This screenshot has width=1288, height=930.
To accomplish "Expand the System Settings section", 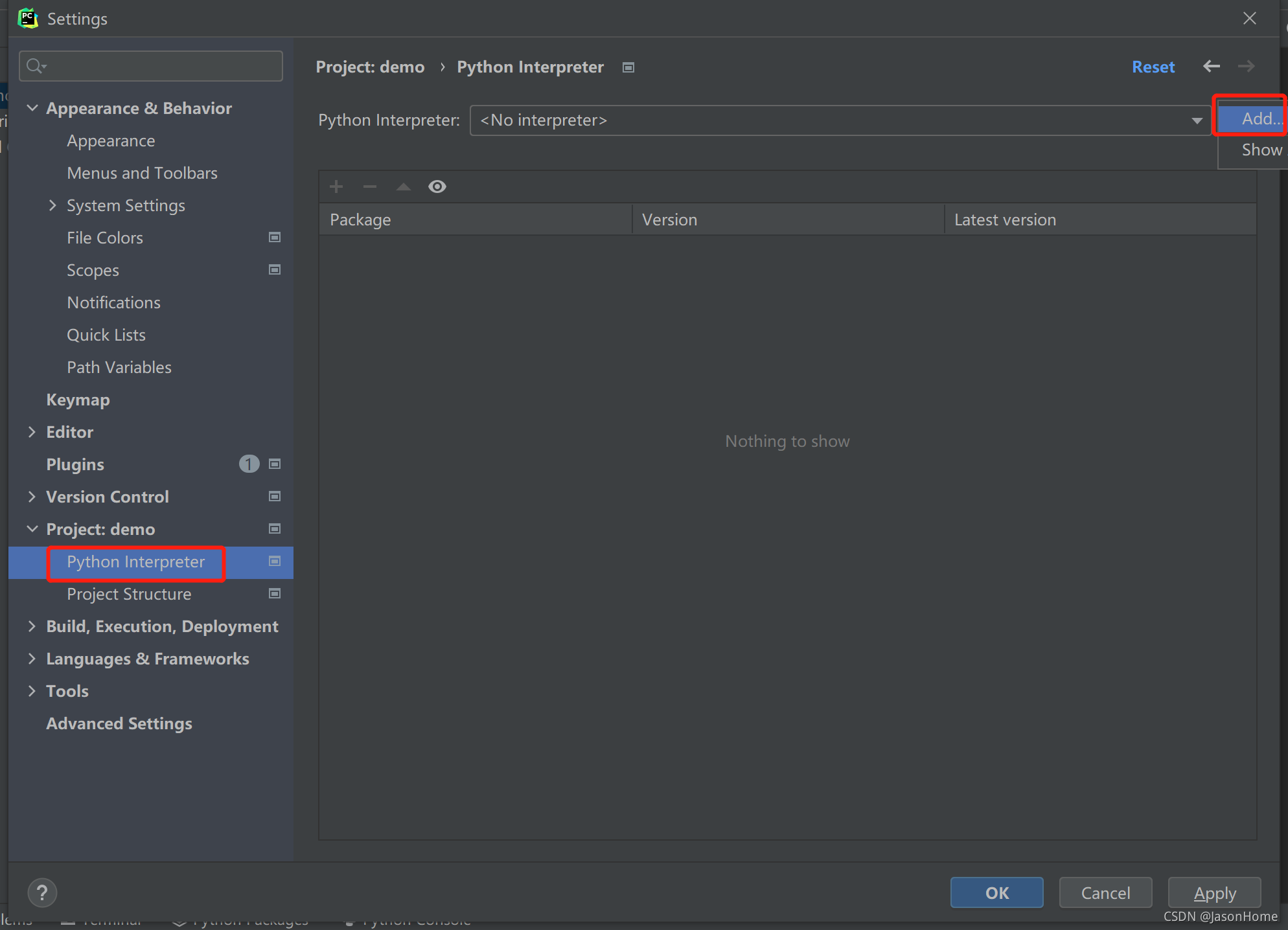I will click(53, 205).
